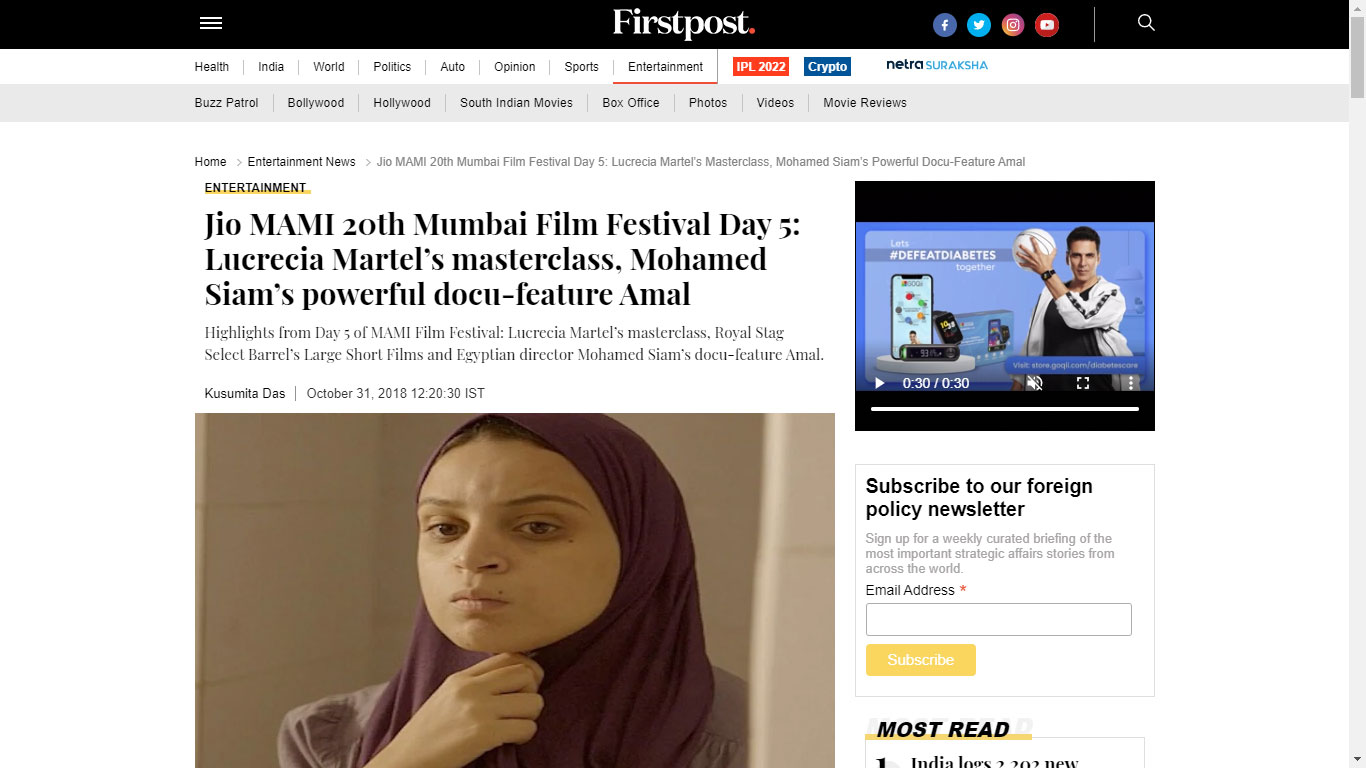Open the hamburger menu icon
This screenshot has width=1366, height=768.
(210, 23)
